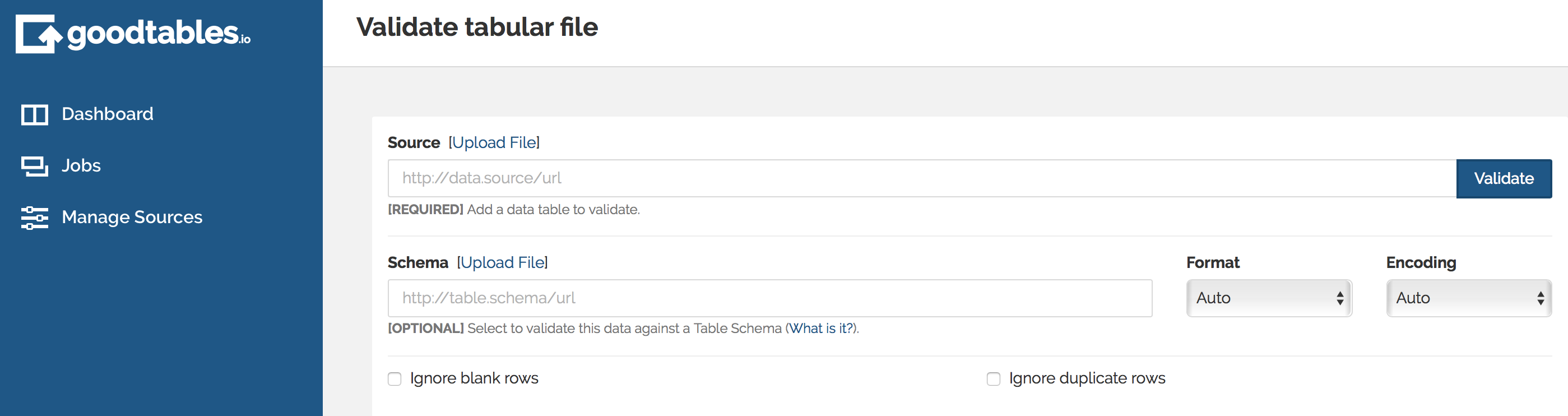This screenshot has width=1568, height=416.
Task: Open Manage Sources from sidebar
Action: [x=132, y=218]
